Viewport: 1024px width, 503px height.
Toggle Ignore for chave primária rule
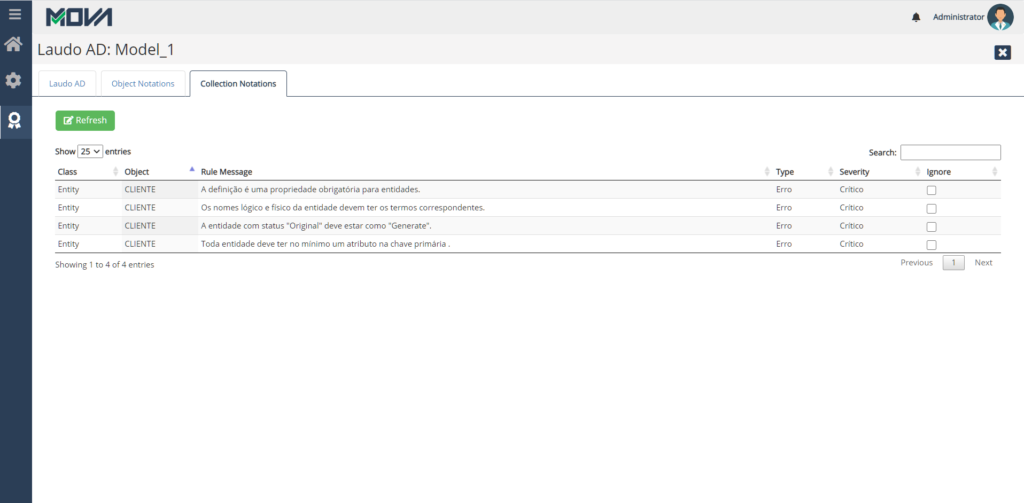931,244
